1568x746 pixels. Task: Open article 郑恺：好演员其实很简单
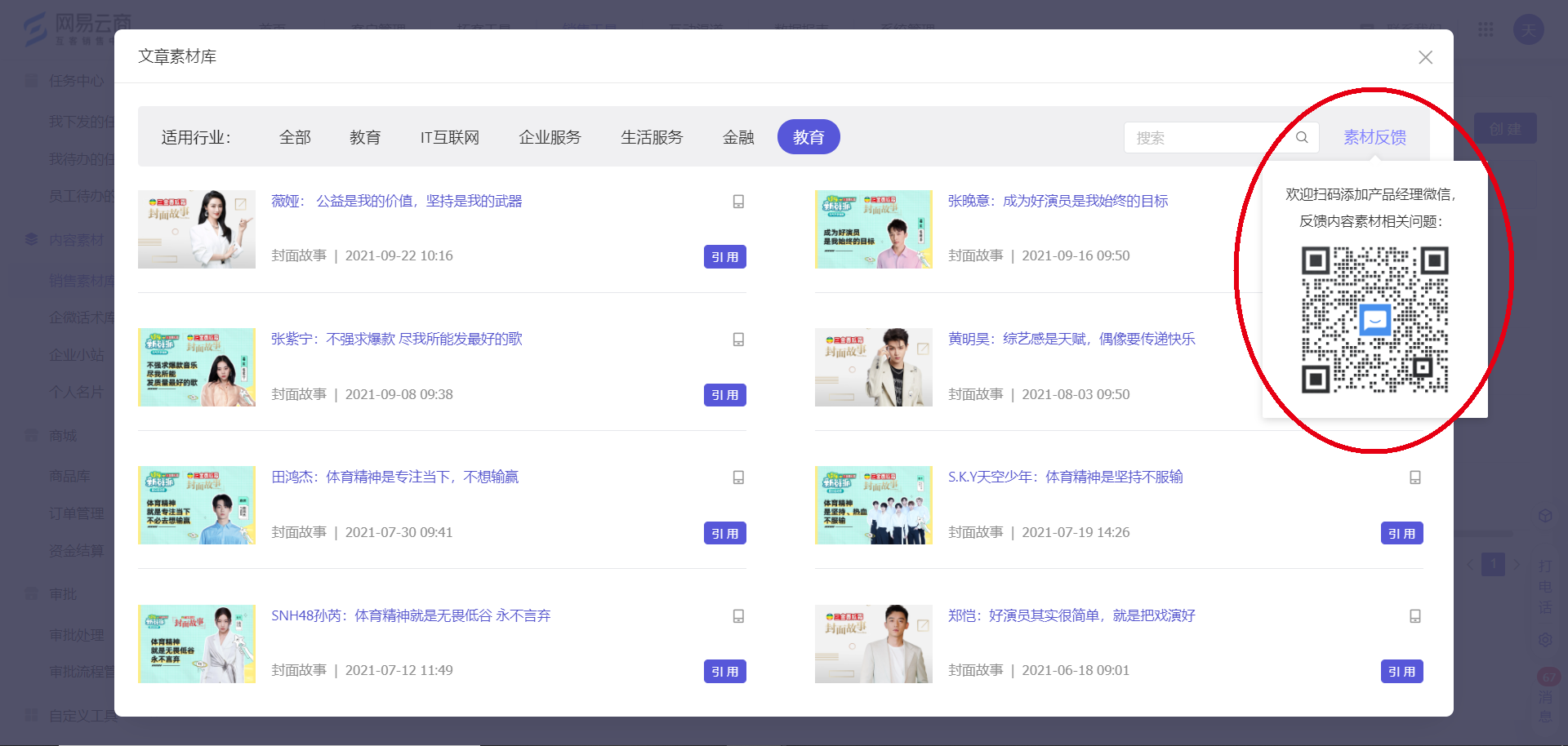pos(1071,615)
